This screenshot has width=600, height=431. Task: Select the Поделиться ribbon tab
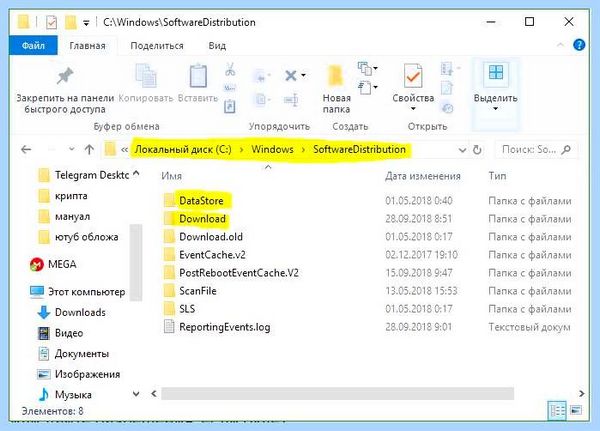click(157, 46)
